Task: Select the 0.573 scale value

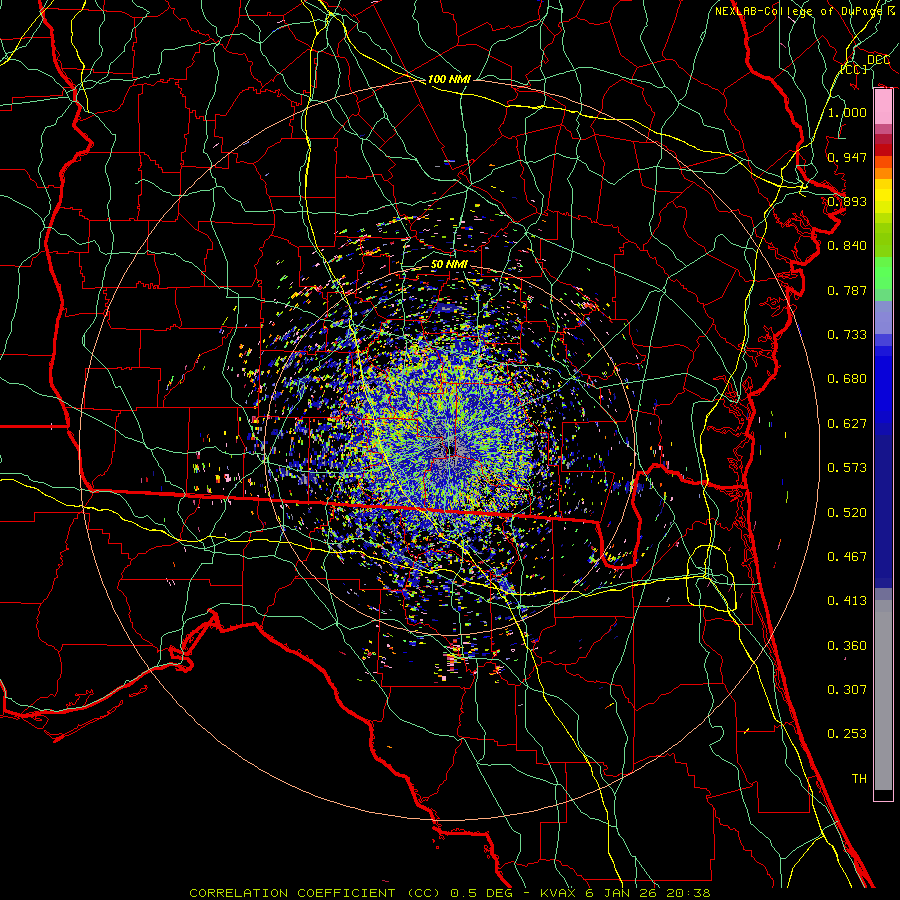Action: click(x=847, y=468)
